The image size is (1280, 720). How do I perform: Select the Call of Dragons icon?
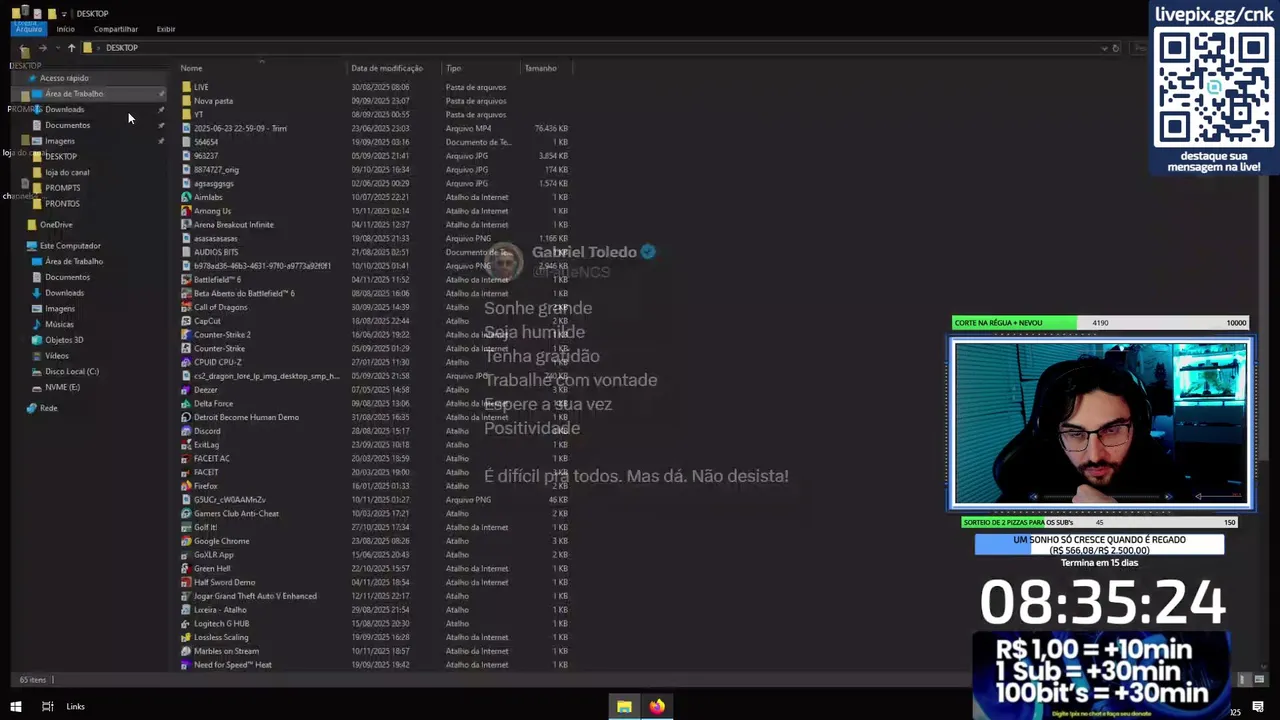pos(186,307)
